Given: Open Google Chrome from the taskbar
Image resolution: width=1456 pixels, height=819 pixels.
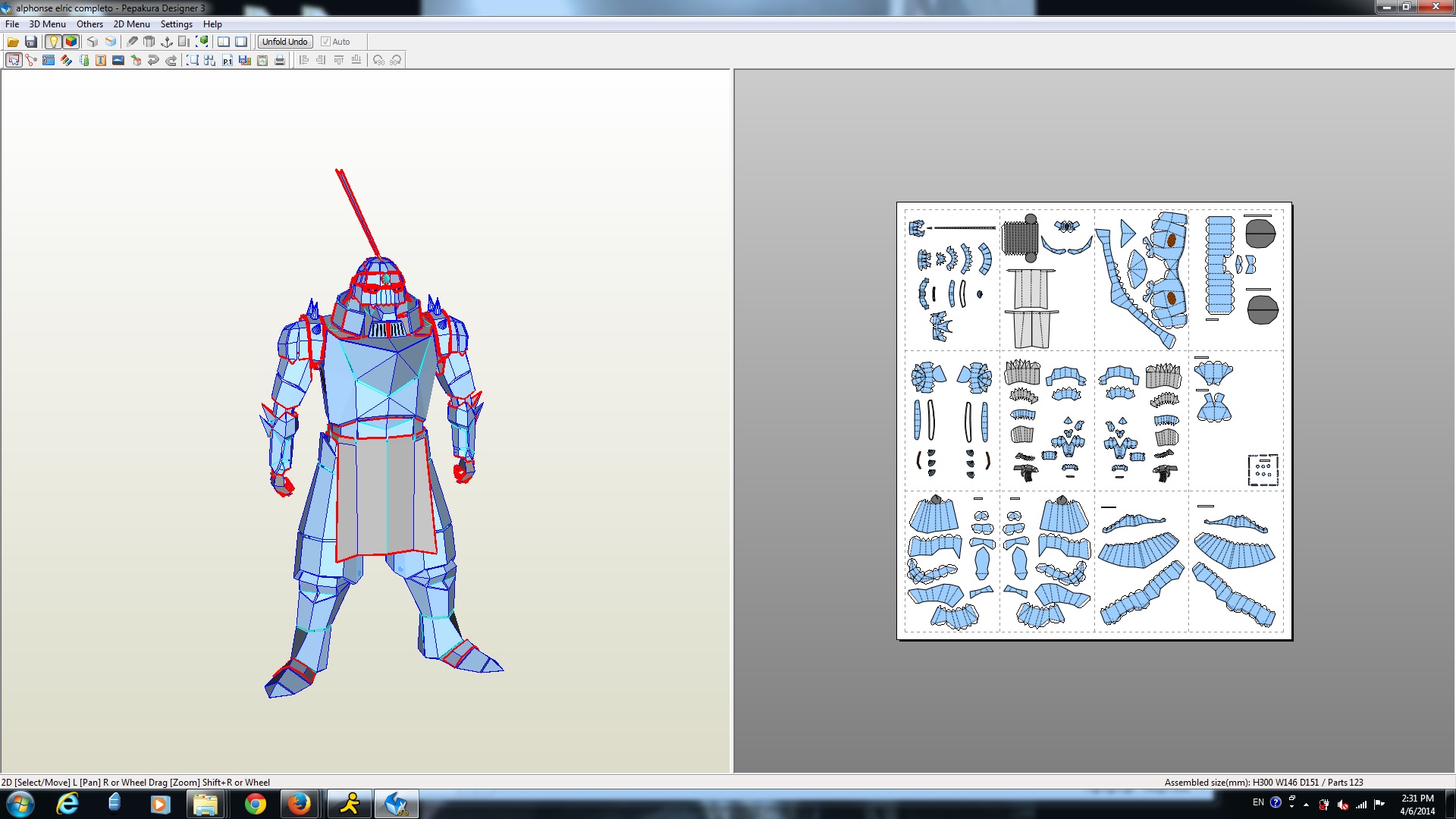Looking at the screenshot, I should click(x=255, y=804).
